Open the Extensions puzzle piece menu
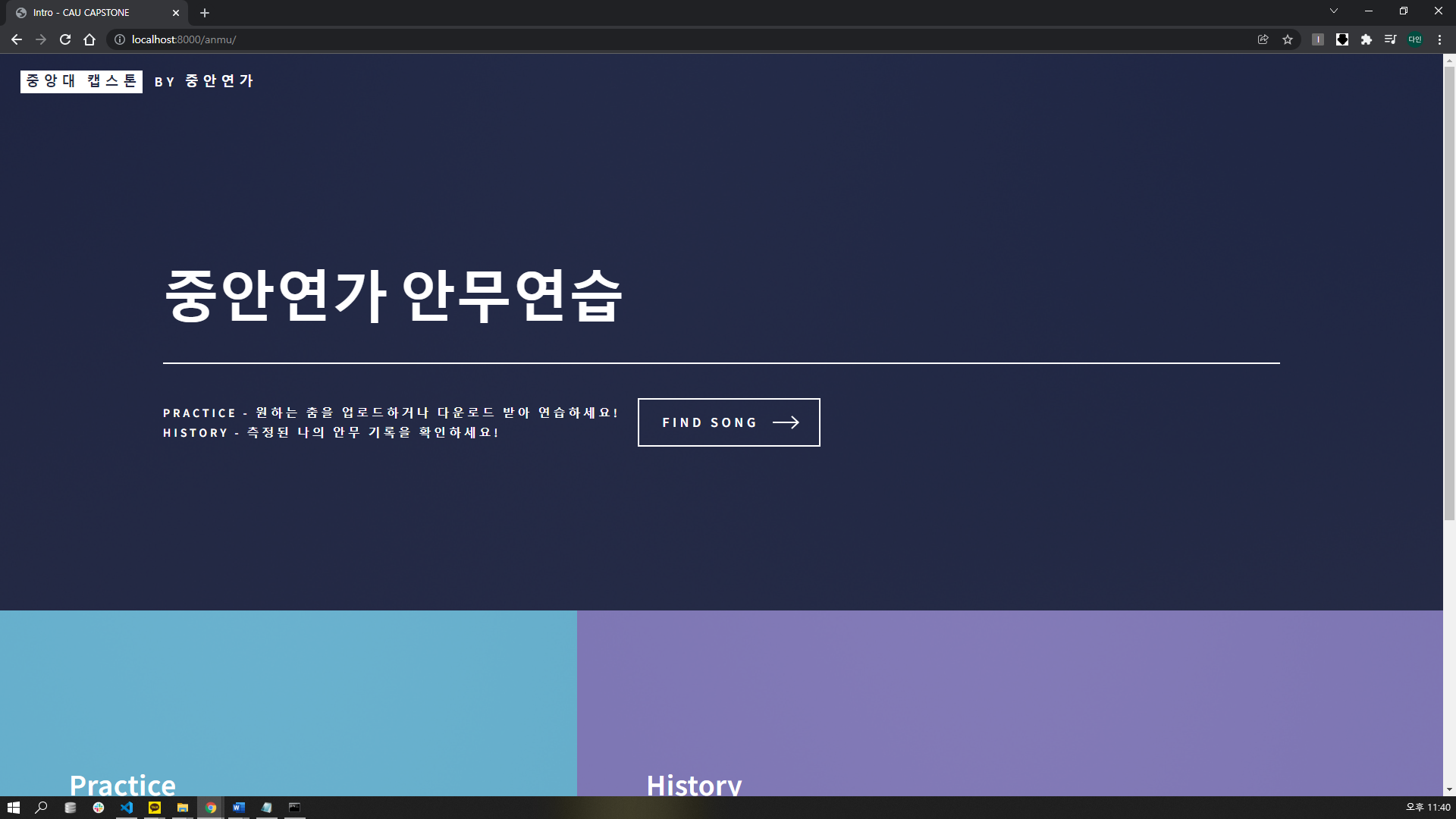This screenshot has width=1456, height=819. click(1367, 39)
